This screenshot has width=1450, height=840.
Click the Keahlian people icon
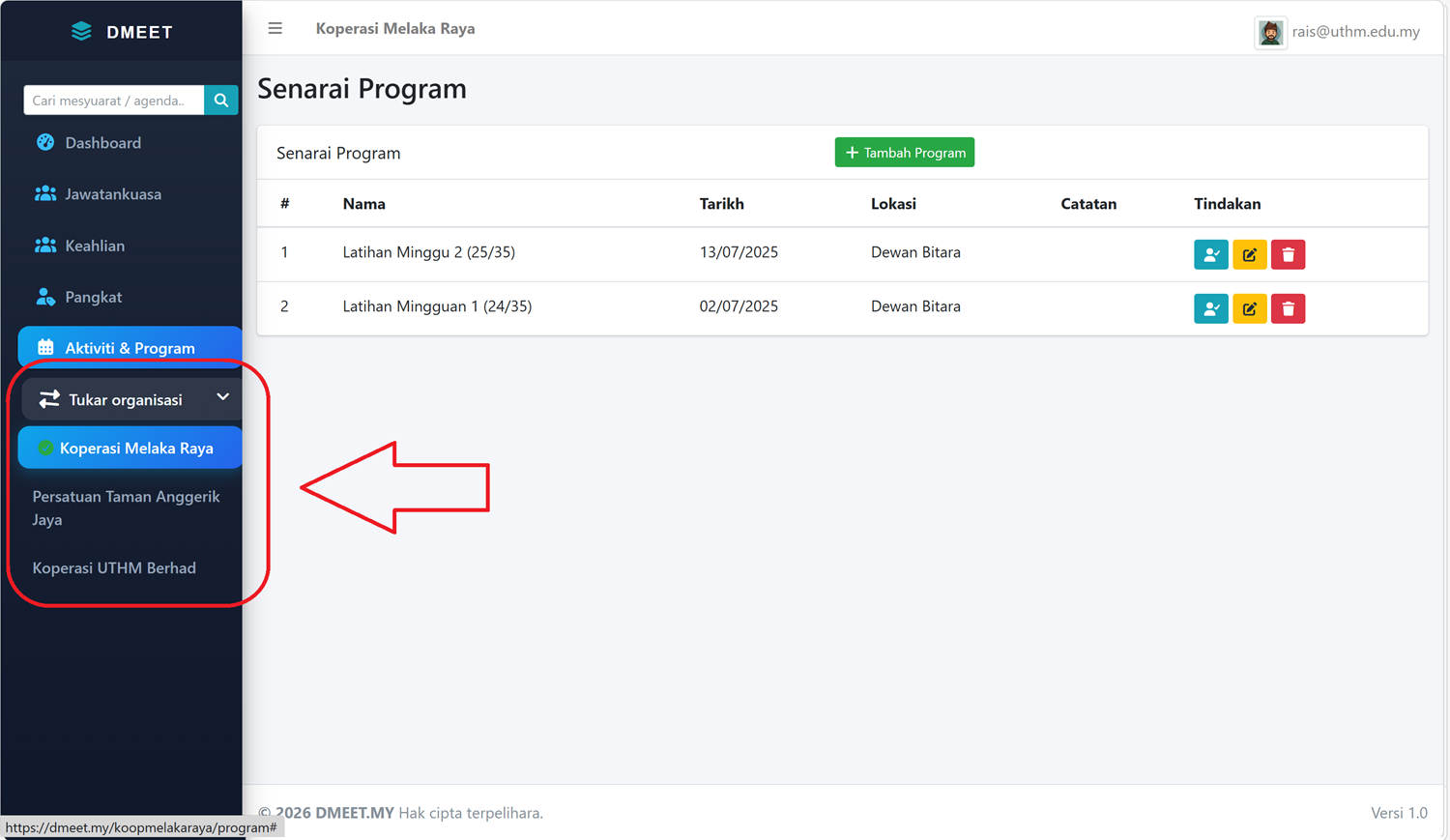point(45,245)
